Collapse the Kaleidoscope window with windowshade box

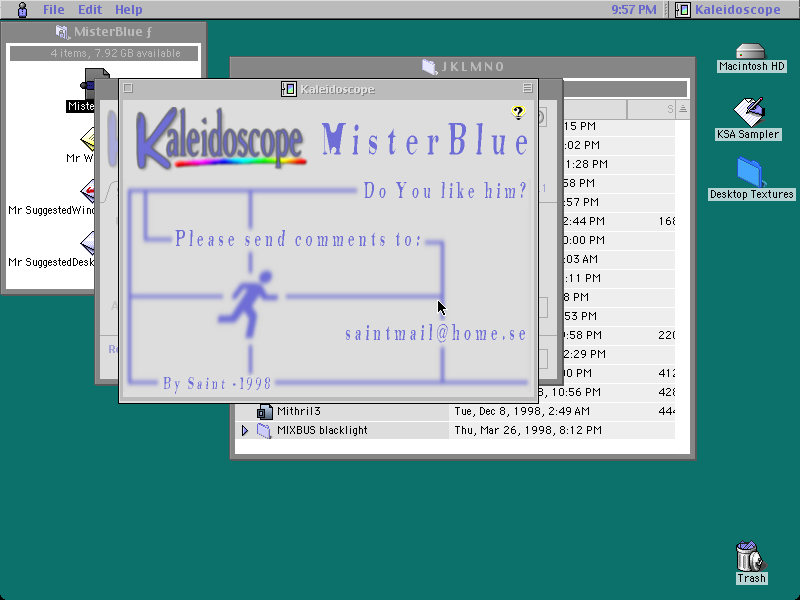point(528,88)
